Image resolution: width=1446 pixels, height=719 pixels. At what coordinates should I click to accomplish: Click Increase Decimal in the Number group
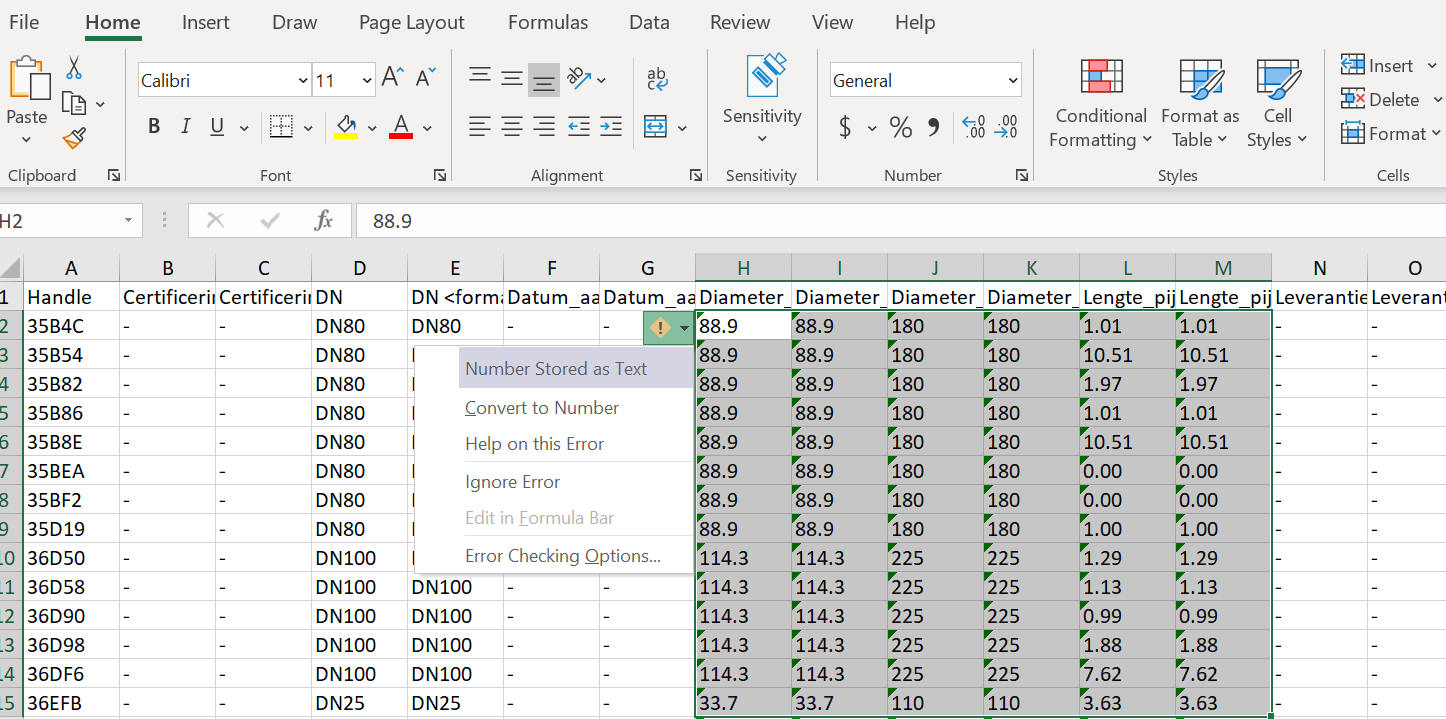point(973,127)
